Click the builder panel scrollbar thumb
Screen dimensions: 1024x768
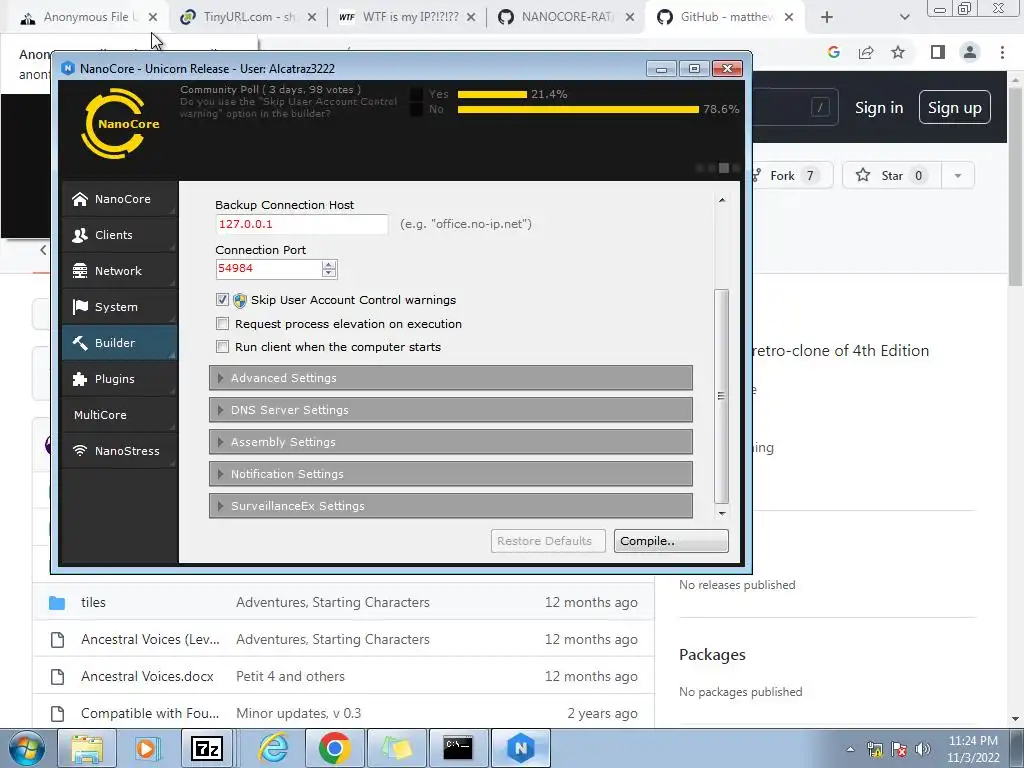point(722,396)
